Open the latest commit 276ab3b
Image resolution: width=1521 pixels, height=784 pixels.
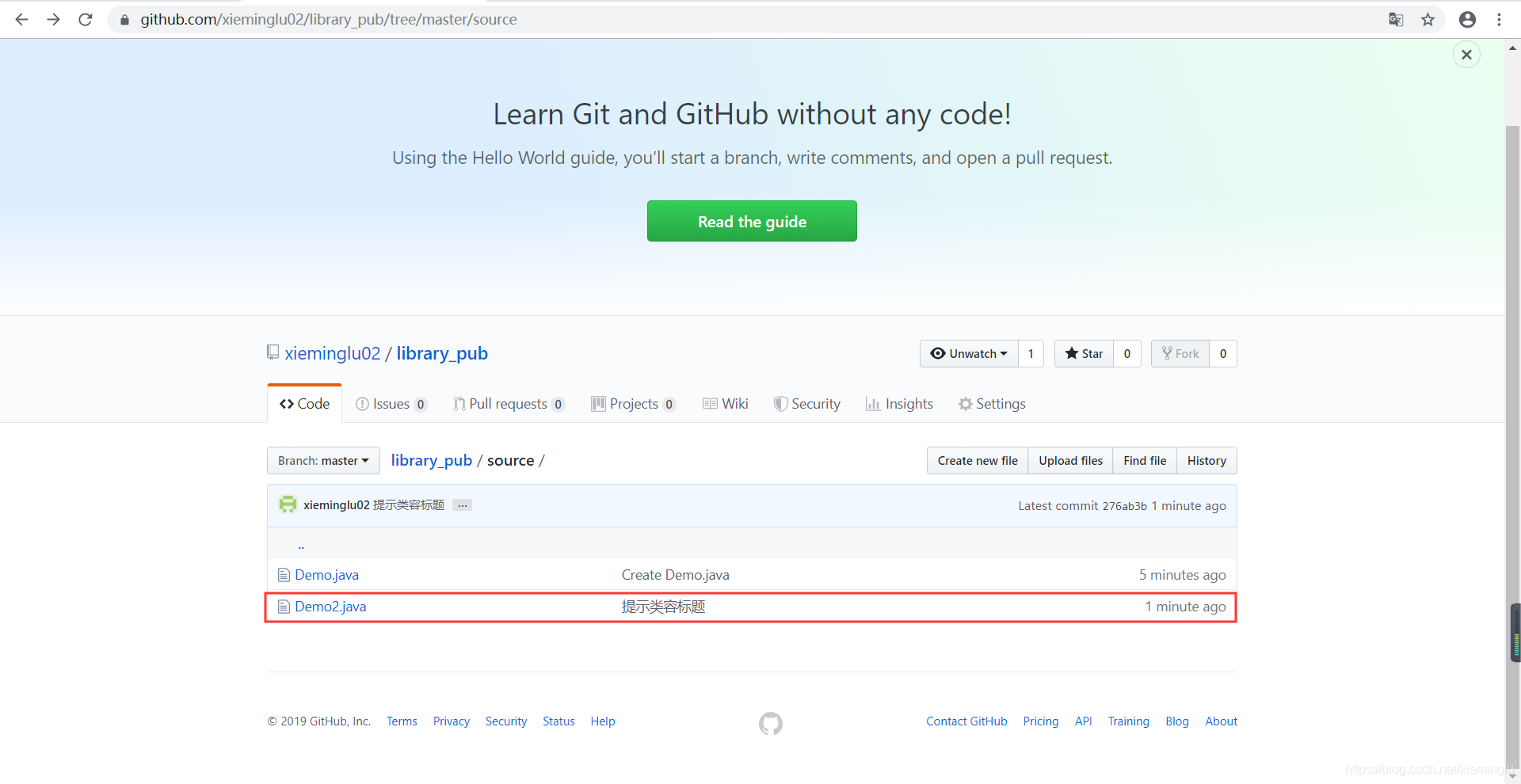coord(1124,506)
